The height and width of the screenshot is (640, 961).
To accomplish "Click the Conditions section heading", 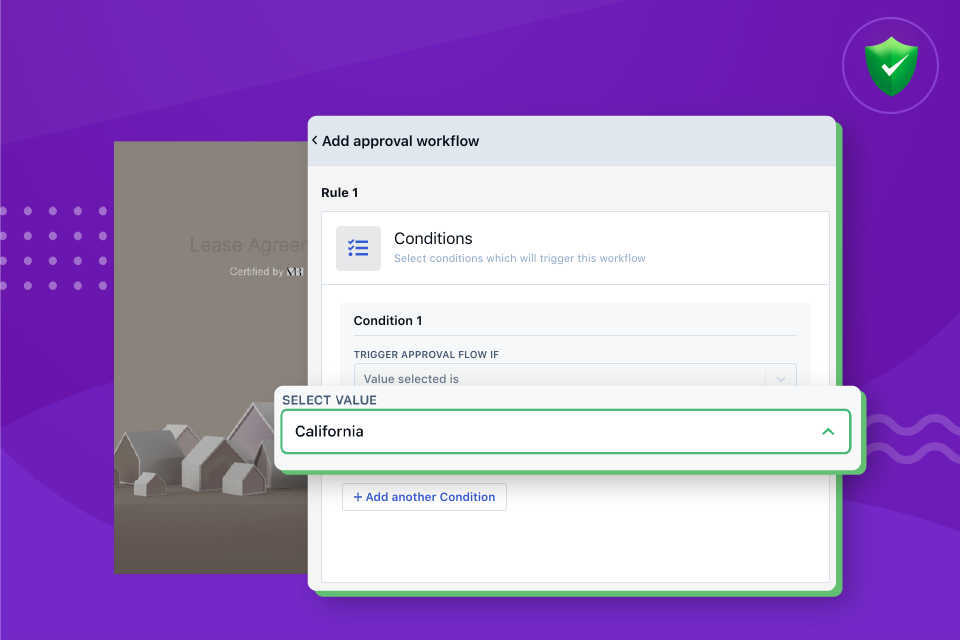I will (x=433, y=238).
